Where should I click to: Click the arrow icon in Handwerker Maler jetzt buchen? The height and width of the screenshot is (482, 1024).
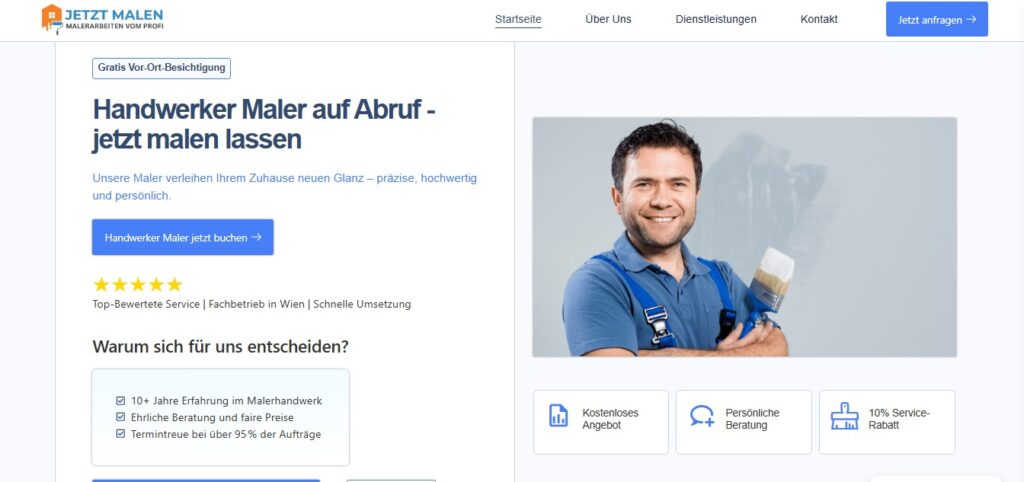(x=257, y=237)
